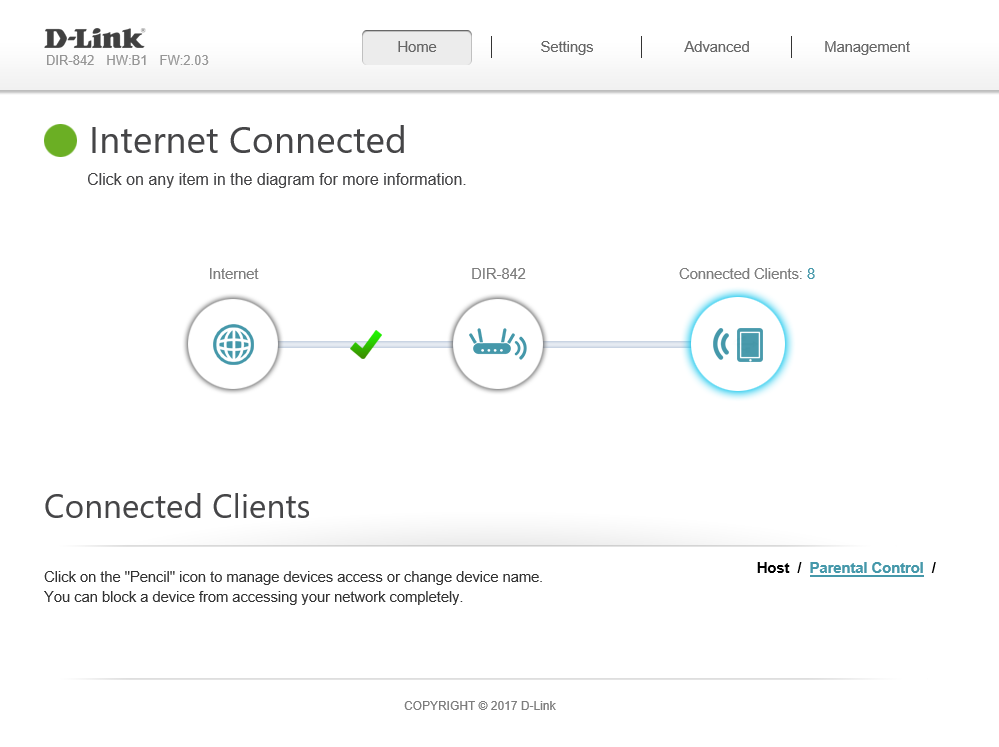The height and width of the screenshot is (747, 999).
Task: Click the D-Link logo
Action: (95, 38)
